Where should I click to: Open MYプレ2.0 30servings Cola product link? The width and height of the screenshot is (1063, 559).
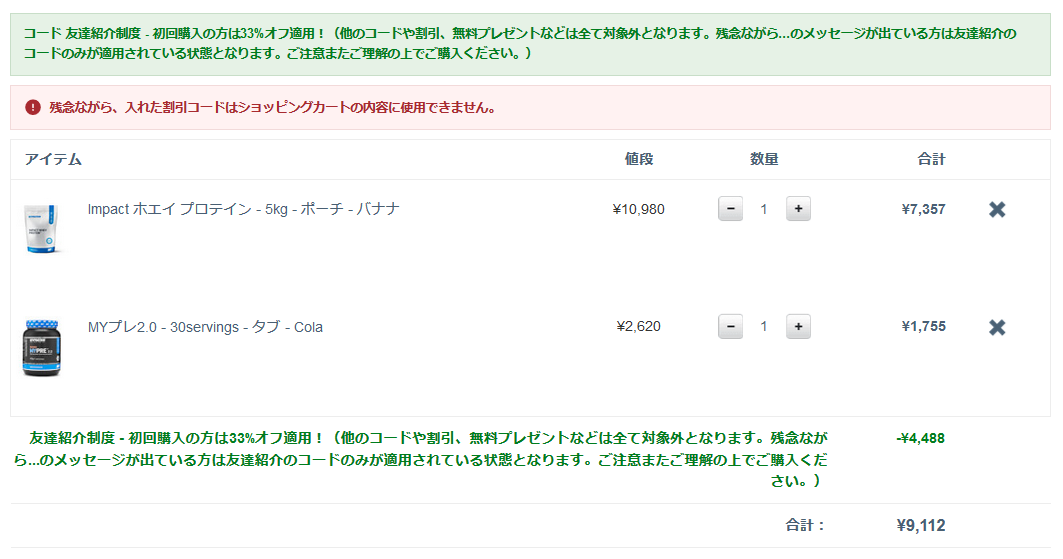click(205, 327)
